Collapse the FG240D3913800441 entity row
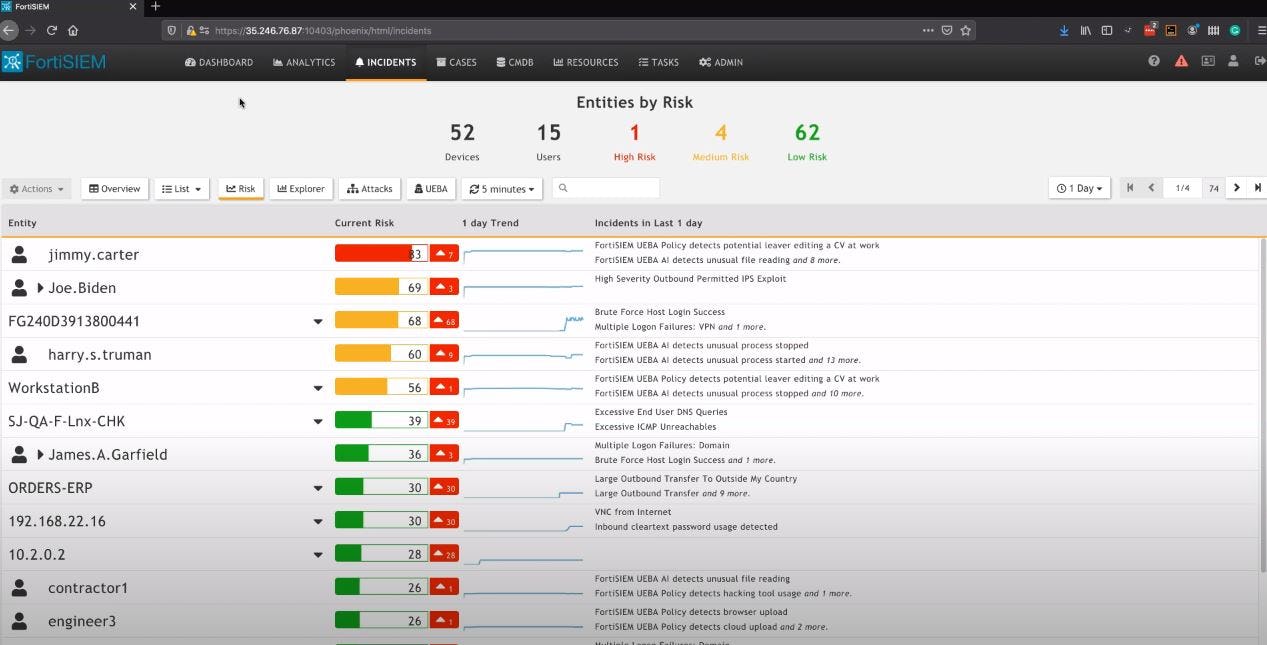Image resolution: width=1267 pixels, height=645 pixels. pyautogui.click(x=318, y=321)
